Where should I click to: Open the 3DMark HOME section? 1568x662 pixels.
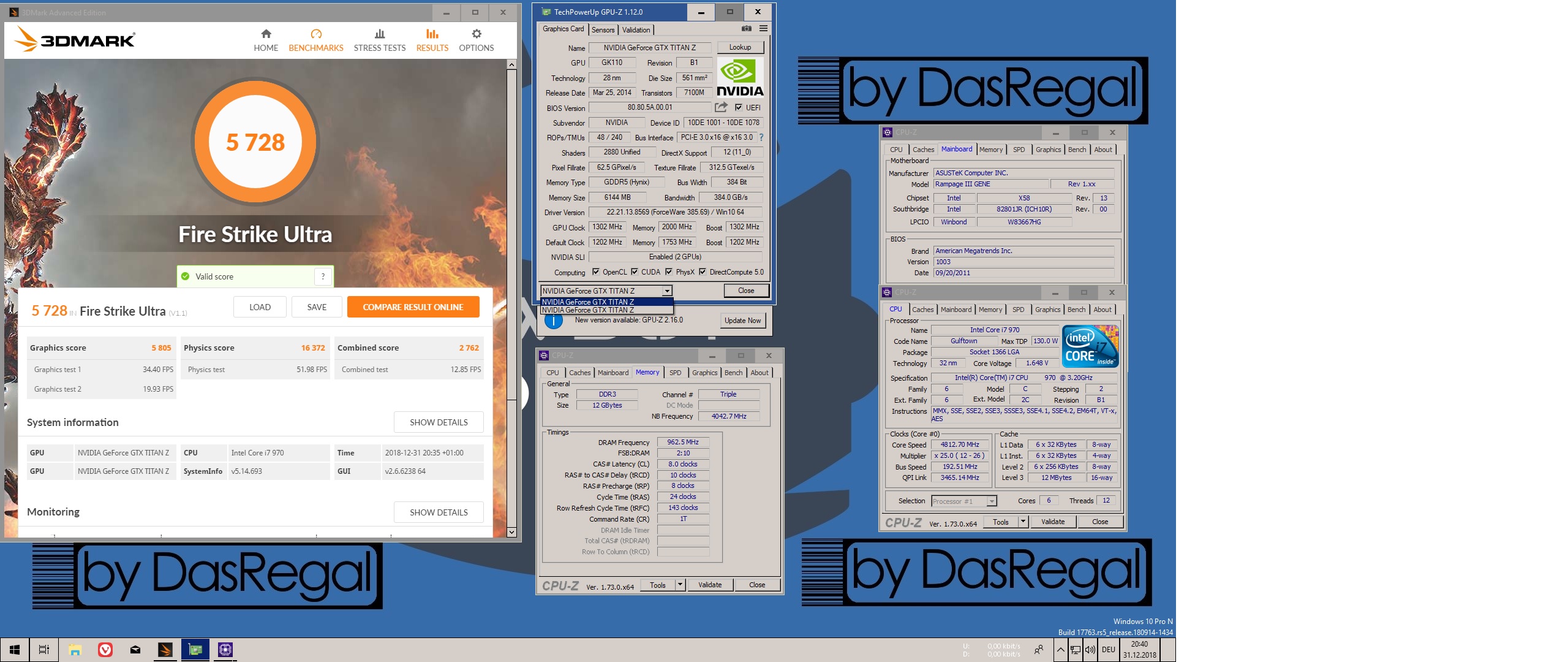click(x=266, y=40)
